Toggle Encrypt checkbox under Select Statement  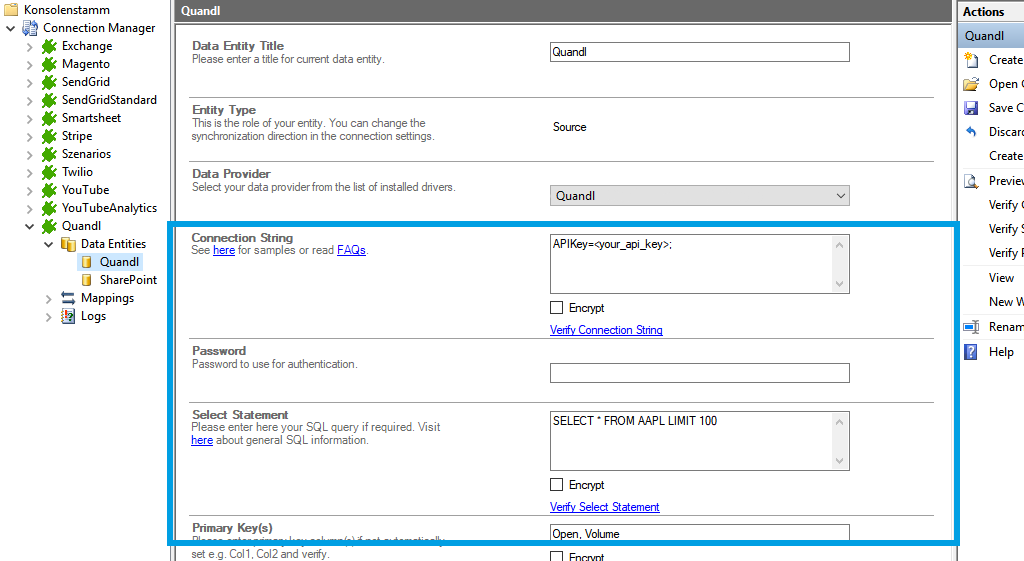[x=557, y=485]
